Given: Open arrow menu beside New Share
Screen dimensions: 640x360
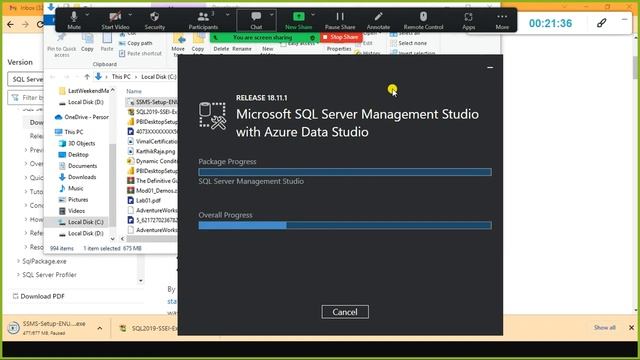Looking at the screenshot, I should pos(313,15).
